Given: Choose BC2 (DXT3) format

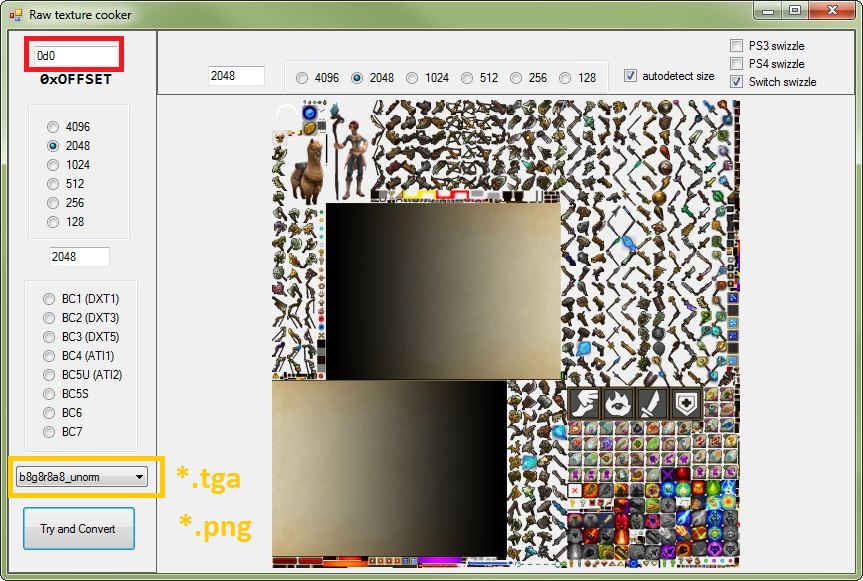Looking at the screenshot, I should point(49,318).
